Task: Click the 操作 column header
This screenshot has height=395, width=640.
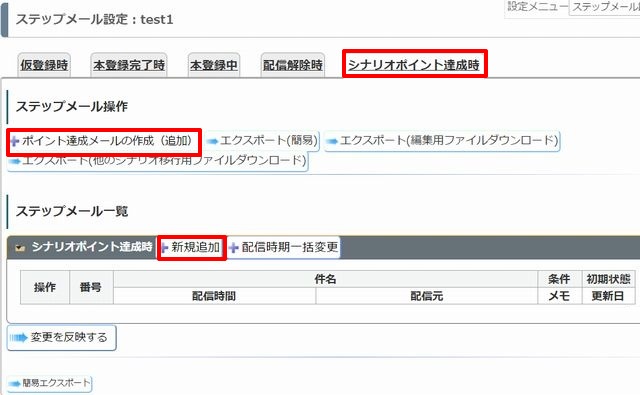Action: point(45,287)
